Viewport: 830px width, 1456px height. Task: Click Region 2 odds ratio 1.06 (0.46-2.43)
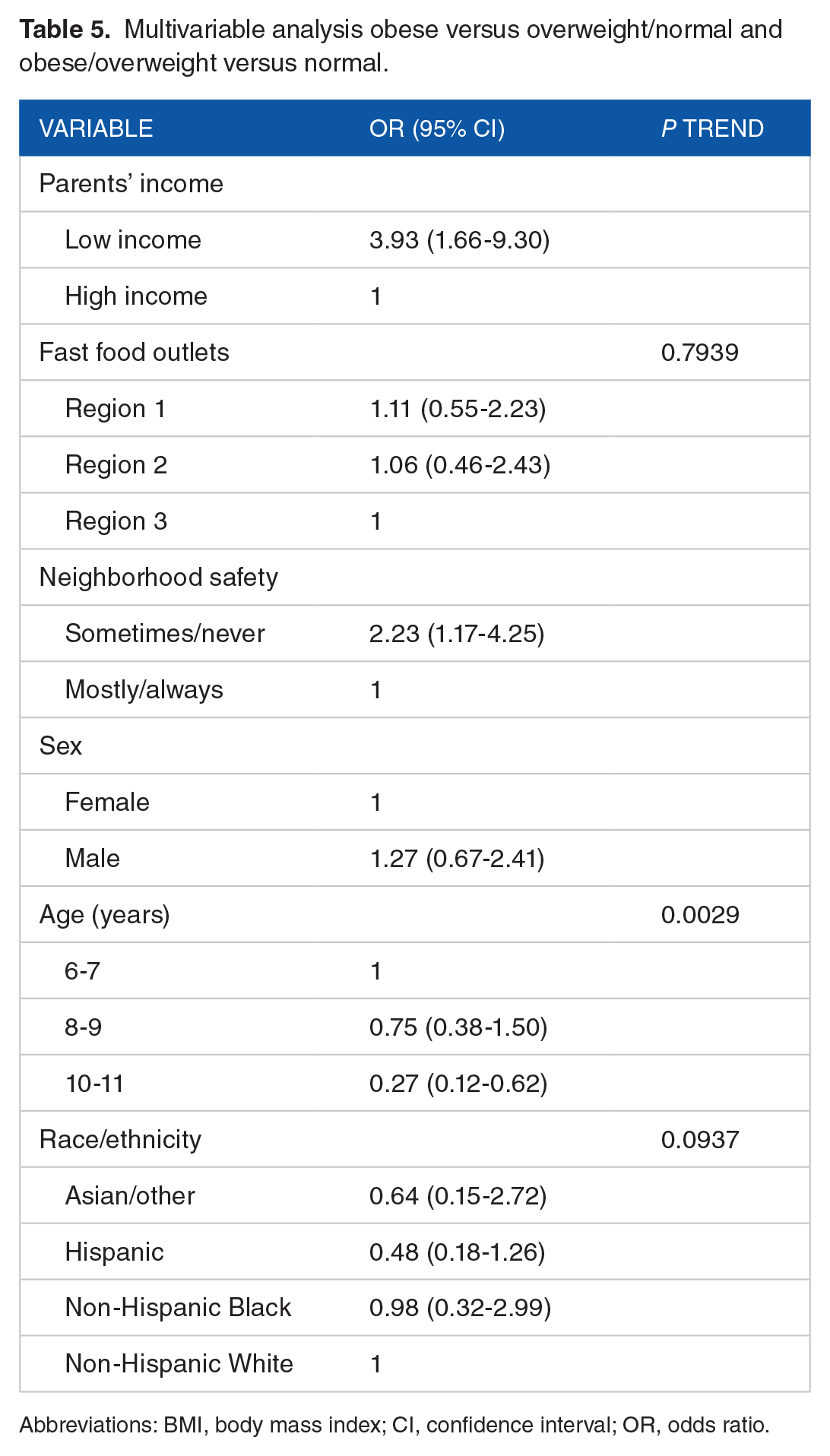pyautogui.click(x=460, y=465)
